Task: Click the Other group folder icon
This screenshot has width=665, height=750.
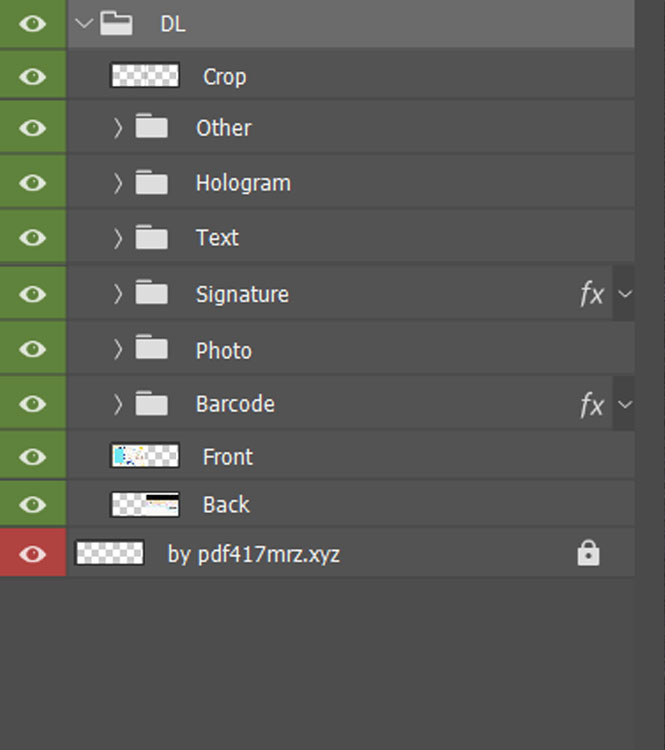Action: pos(152,128)
